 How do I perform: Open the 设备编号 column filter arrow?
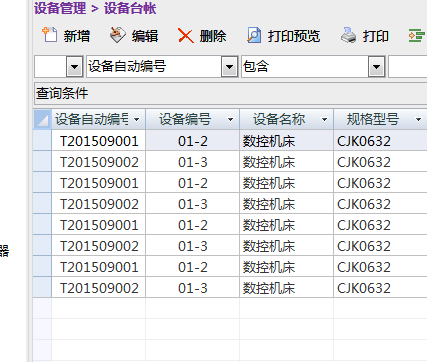click(x=230, y=119)
